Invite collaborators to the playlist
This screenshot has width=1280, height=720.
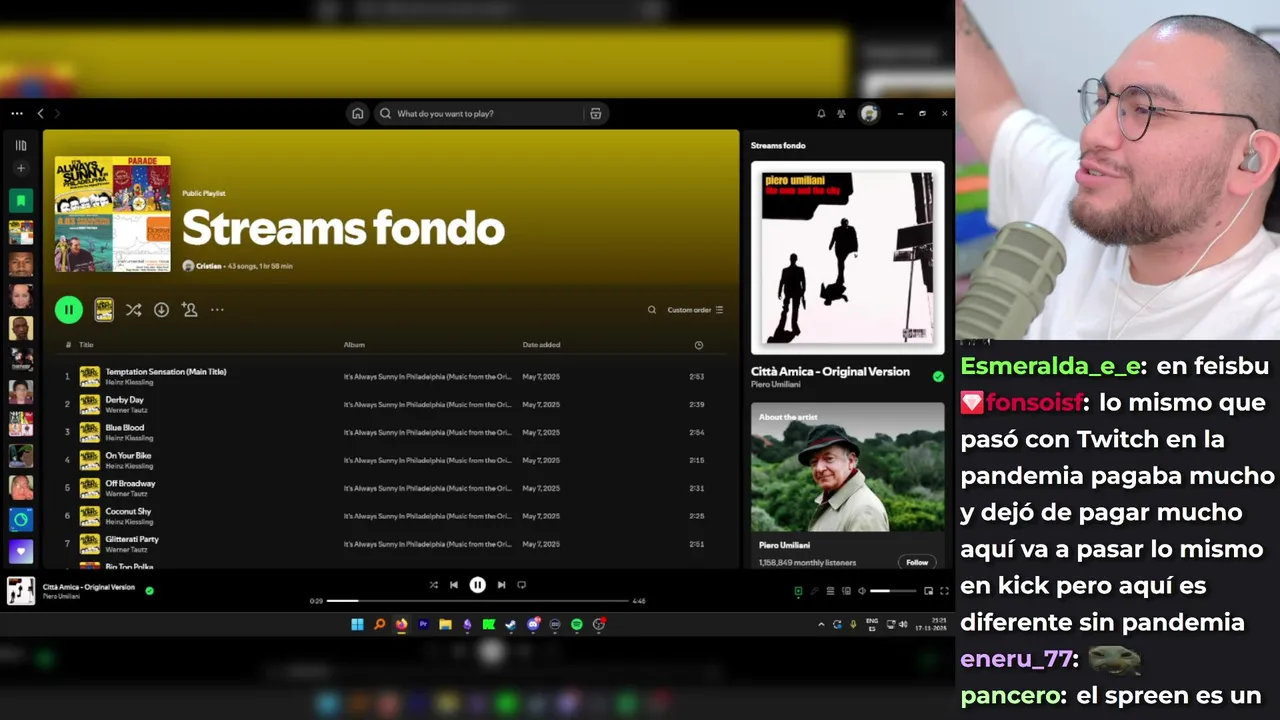(189, 310)
